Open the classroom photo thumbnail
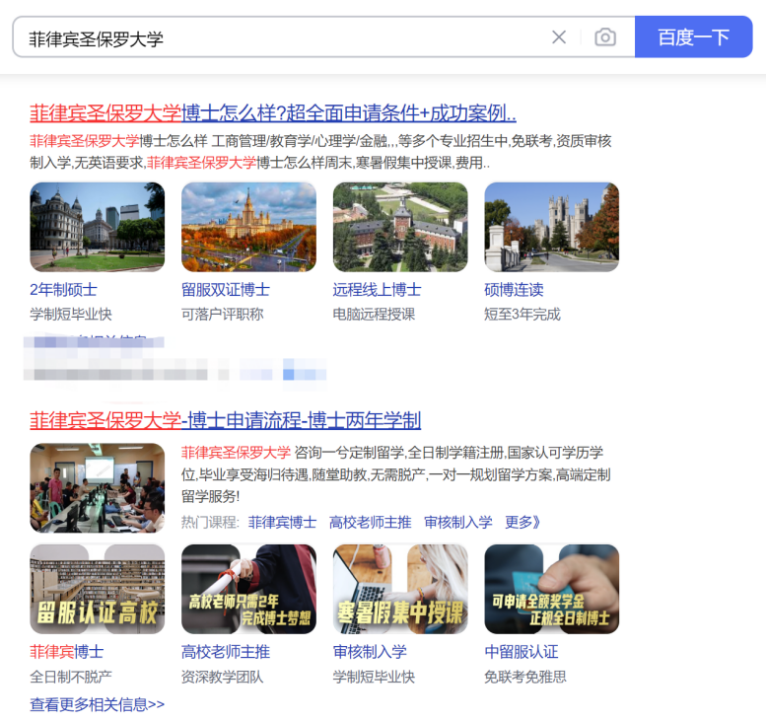 click(97, 487)
